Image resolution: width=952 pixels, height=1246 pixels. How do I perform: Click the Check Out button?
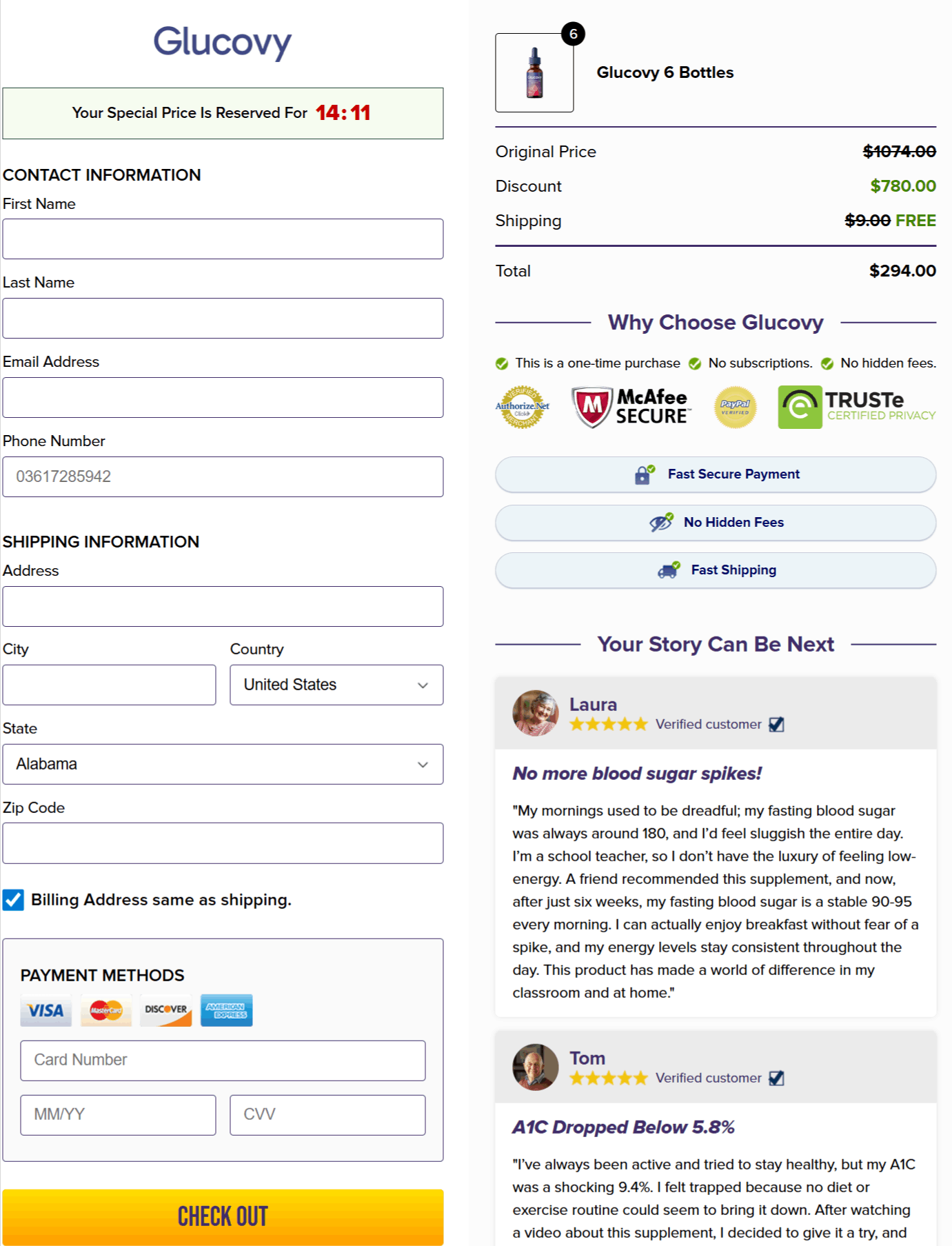coord(223,1216)
